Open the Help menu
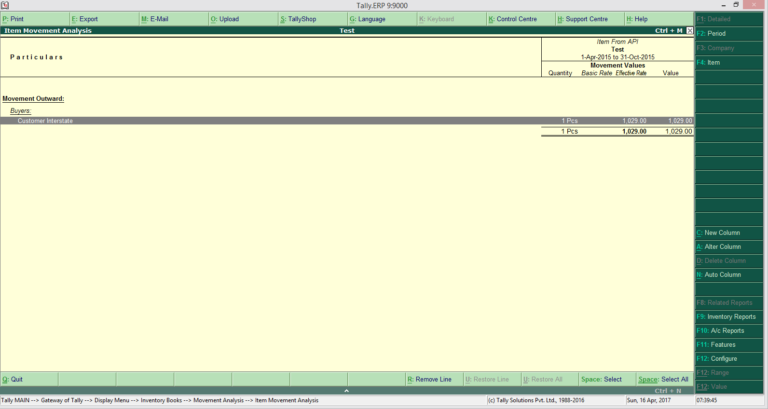768x409 pixels. 659,19
